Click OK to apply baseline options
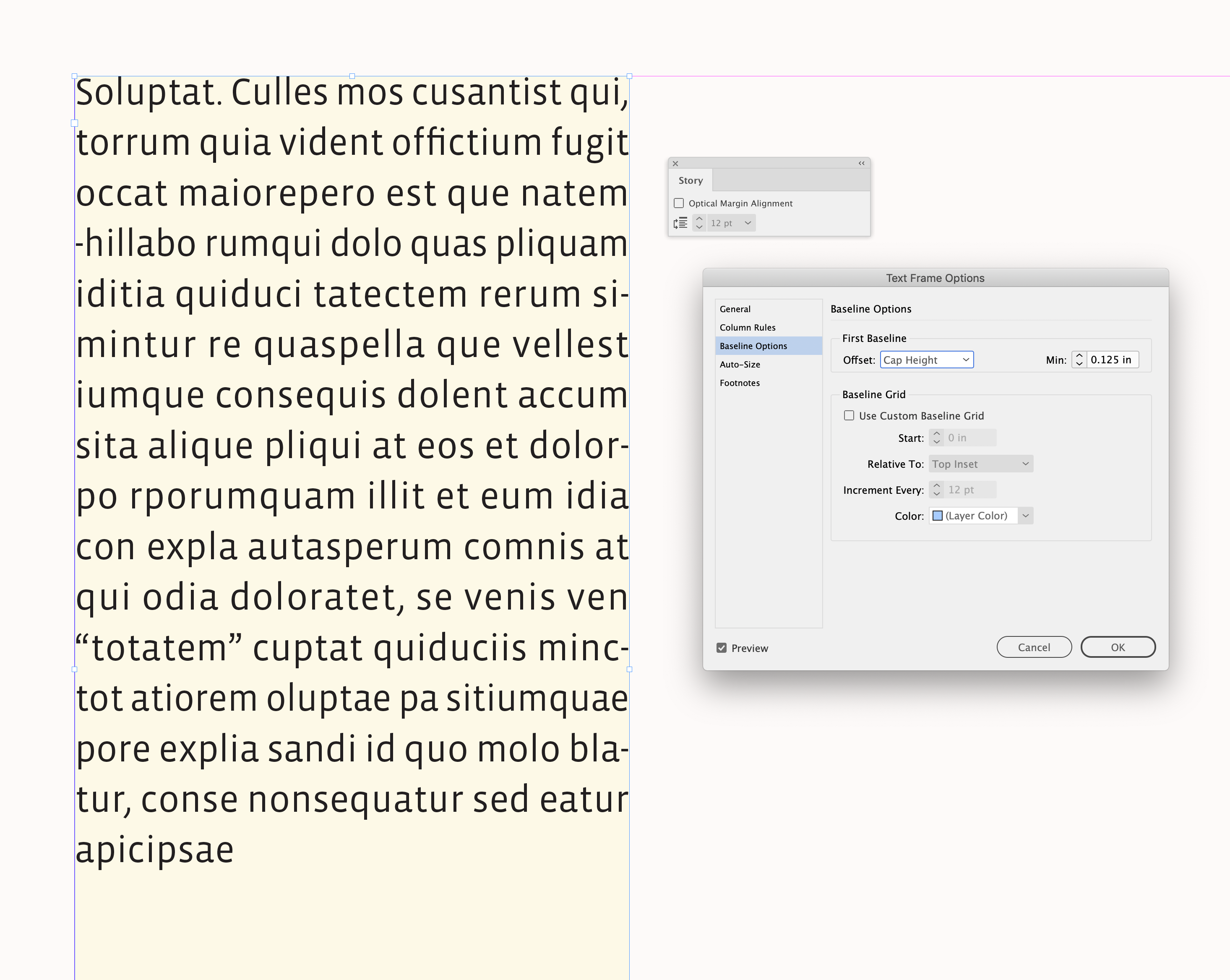This screenshot has width=1230, height=980. pyautogui.click(x=1118, y=647)
